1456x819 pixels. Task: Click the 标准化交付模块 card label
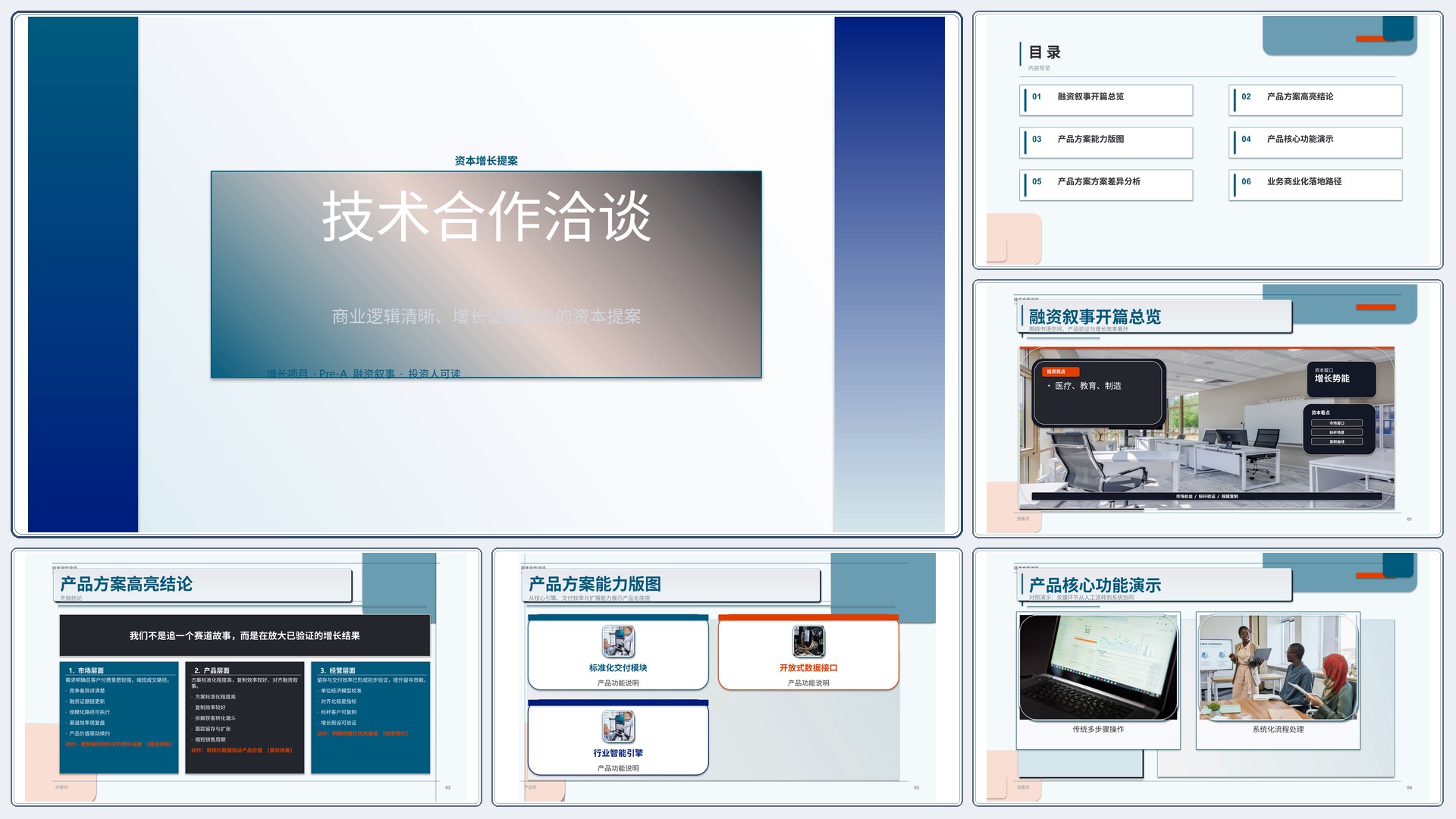click(x=618, y=668)
